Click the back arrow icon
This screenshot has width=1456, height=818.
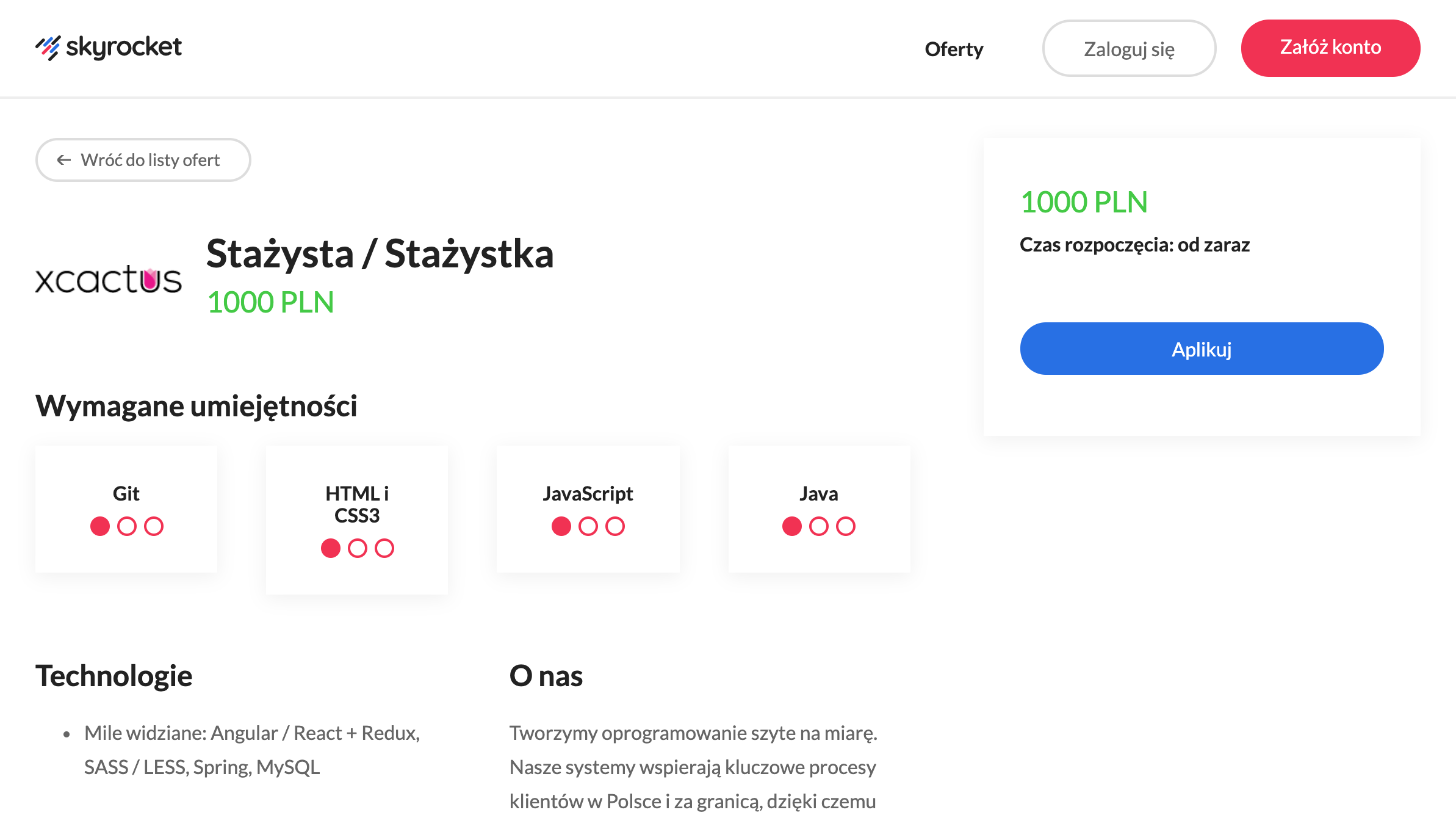coord(64,160)
